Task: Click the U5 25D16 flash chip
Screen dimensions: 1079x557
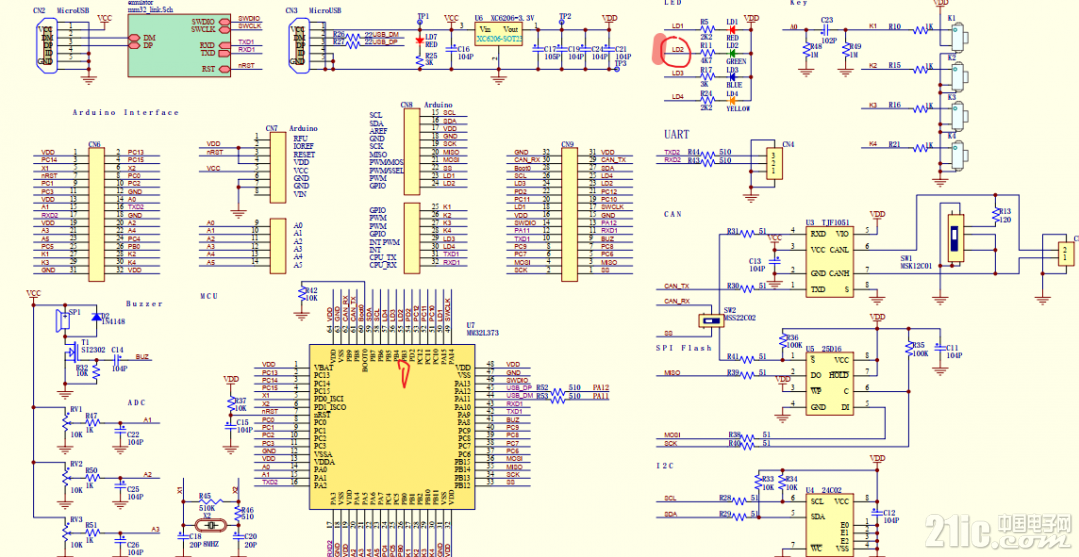Action: click(x=830, y=383)
